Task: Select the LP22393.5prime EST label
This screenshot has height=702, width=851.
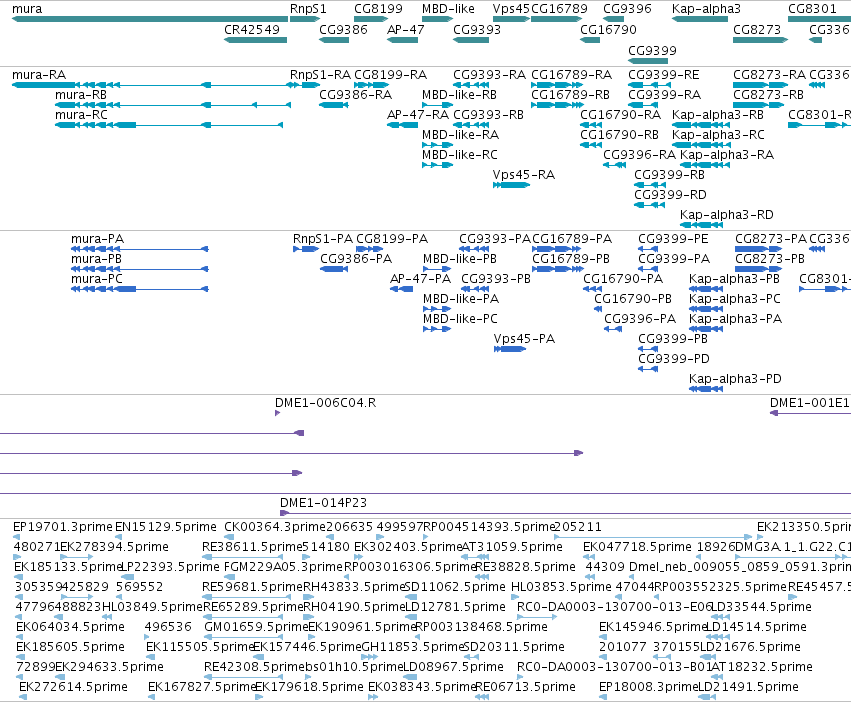Action: click(170, 567)
